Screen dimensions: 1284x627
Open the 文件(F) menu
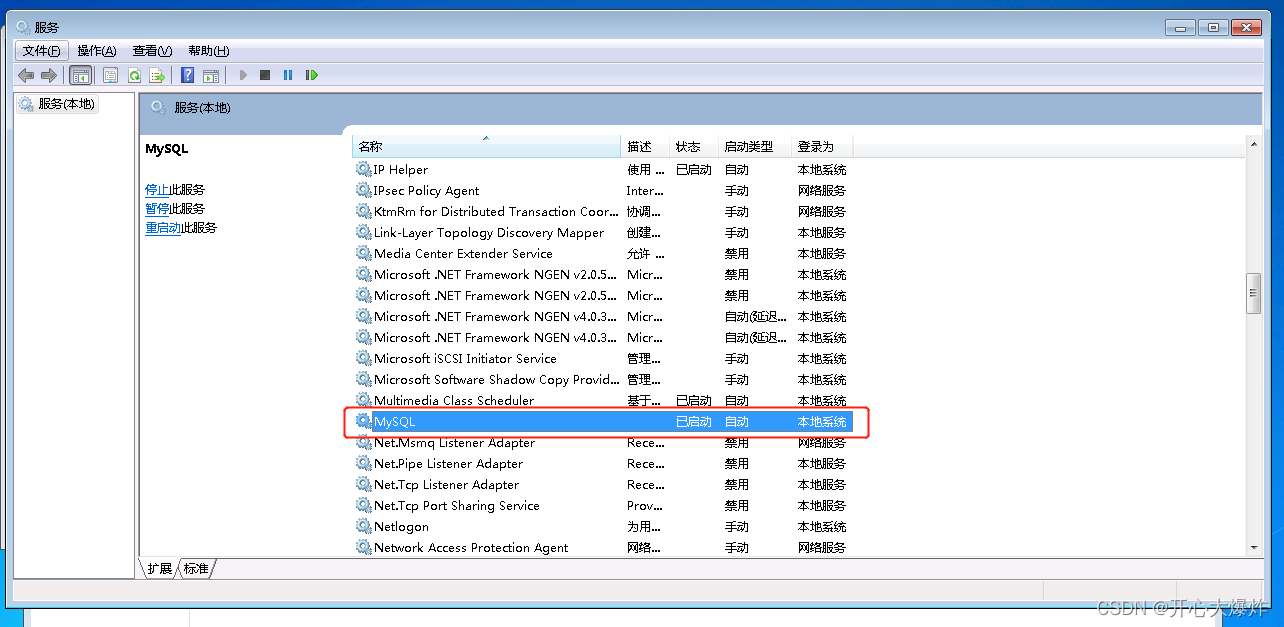point(41,51)
